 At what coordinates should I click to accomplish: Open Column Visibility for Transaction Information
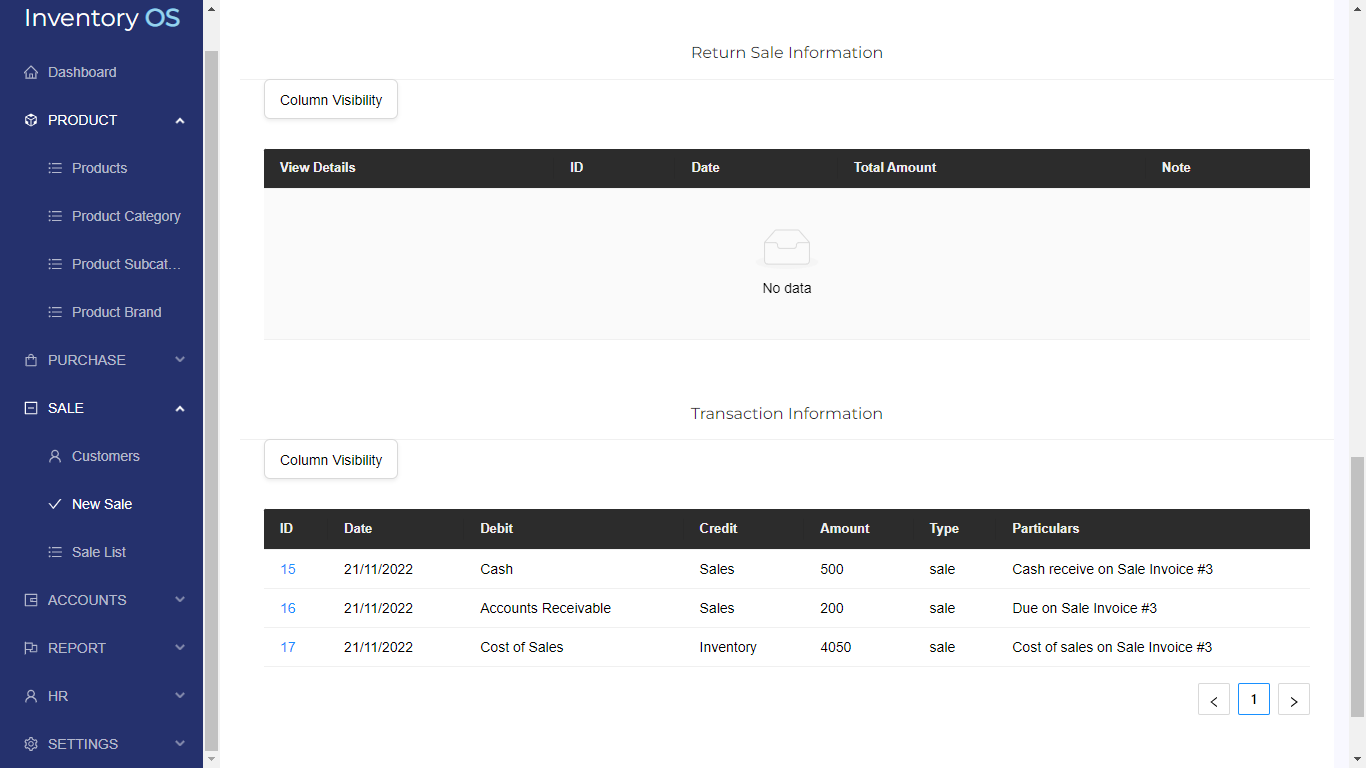pyautogui.click(x=330, y=459)
